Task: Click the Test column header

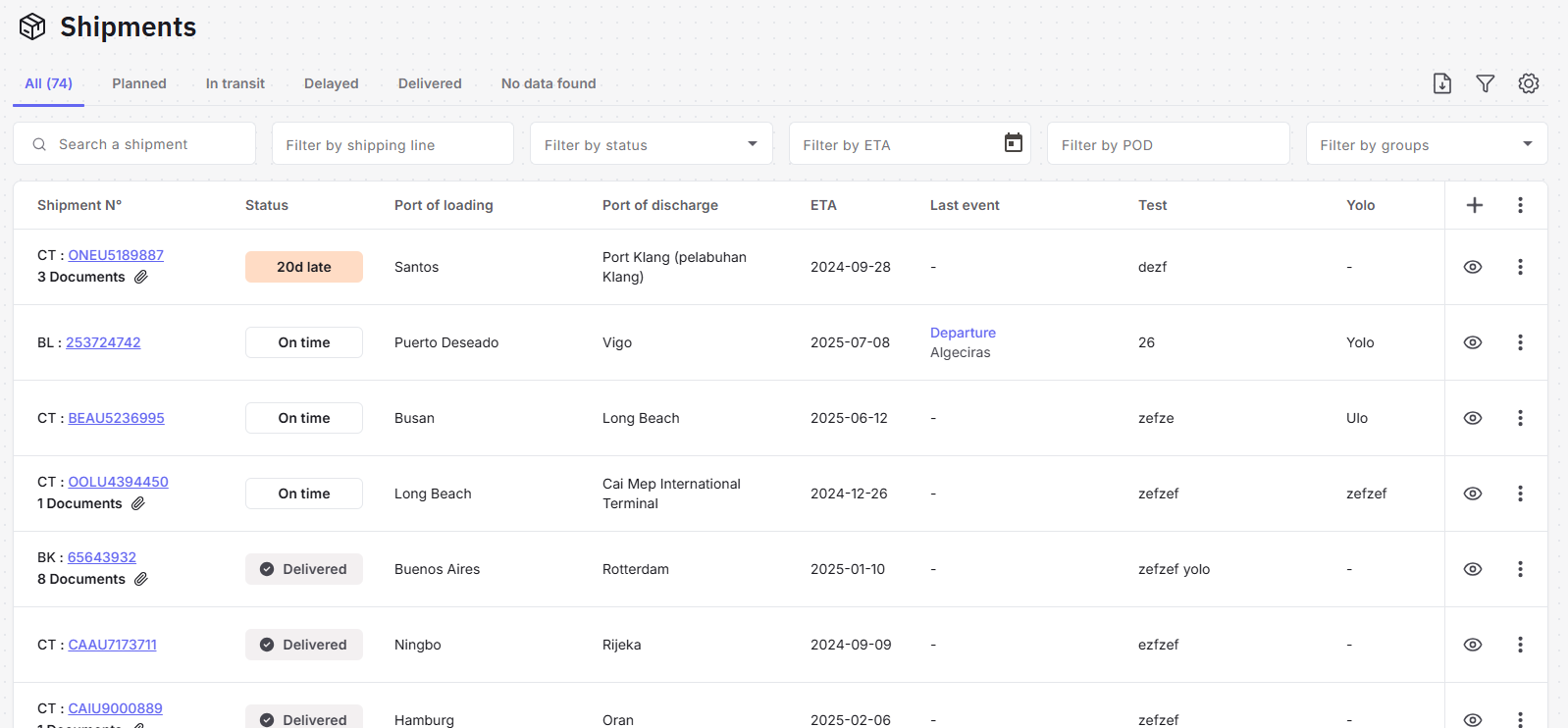Action: click(1152, 205)
